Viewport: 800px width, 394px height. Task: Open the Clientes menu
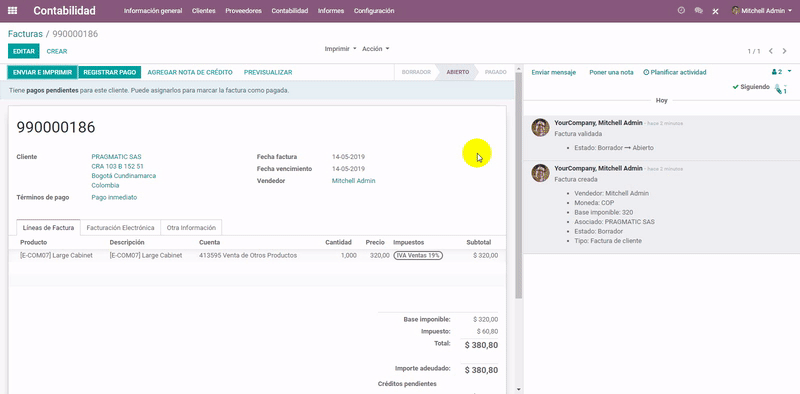coord(204,11)
